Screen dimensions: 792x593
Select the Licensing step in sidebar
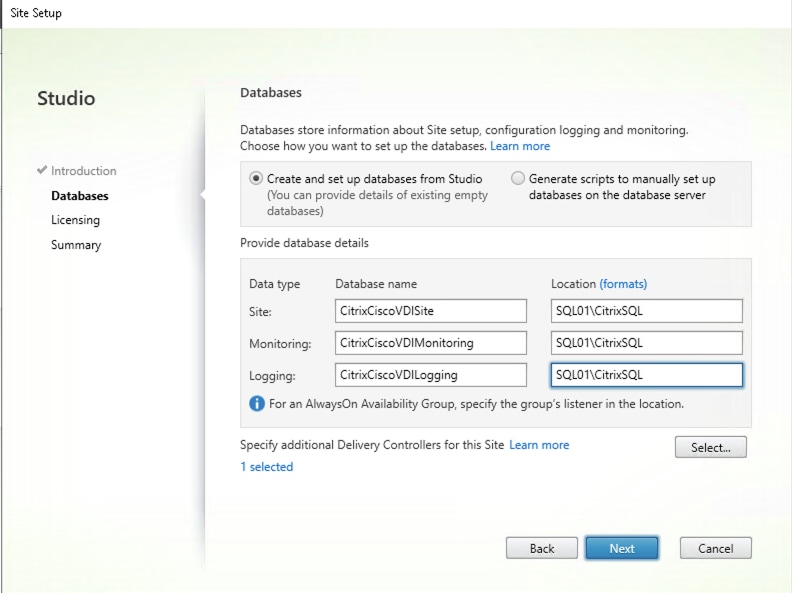coord(75,220)
